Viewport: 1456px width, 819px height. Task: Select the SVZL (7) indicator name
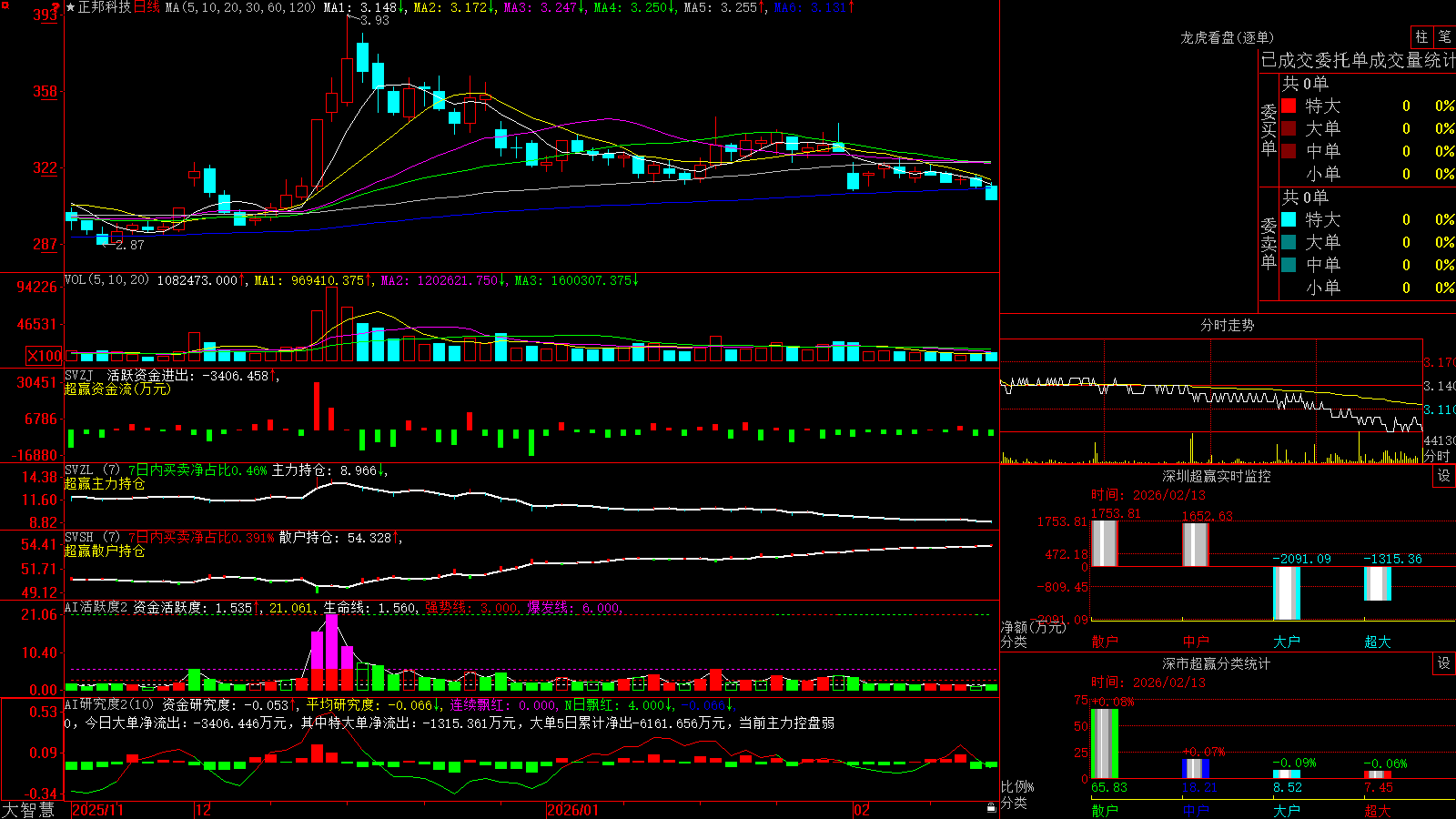92,470
